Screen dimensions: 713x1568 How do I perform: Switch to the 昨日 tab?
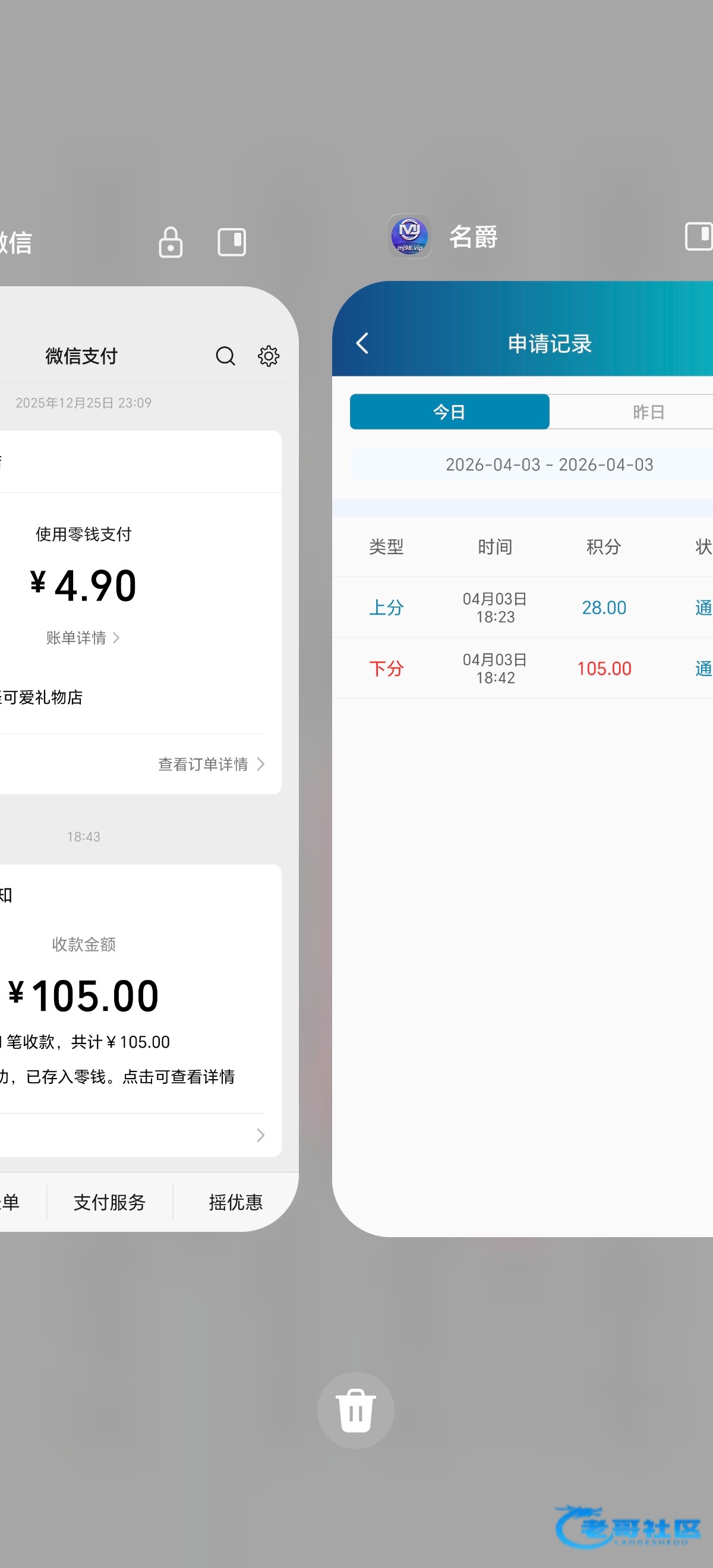pos(648,412)
